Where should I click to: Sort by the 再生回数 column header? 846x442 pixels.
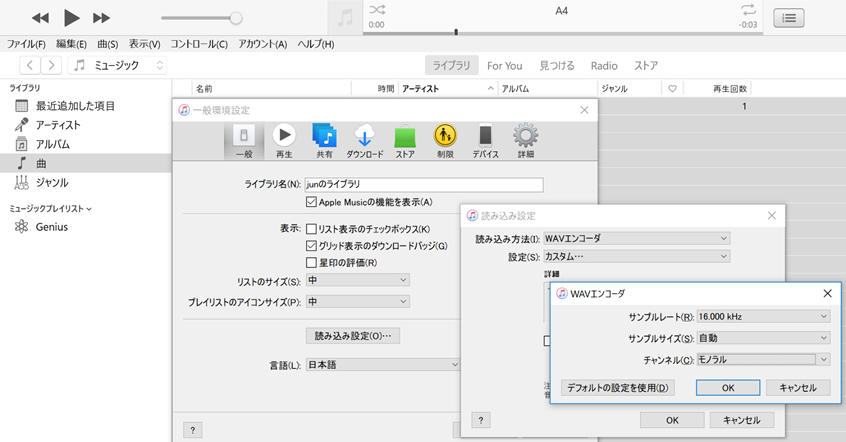pos(717,89)
